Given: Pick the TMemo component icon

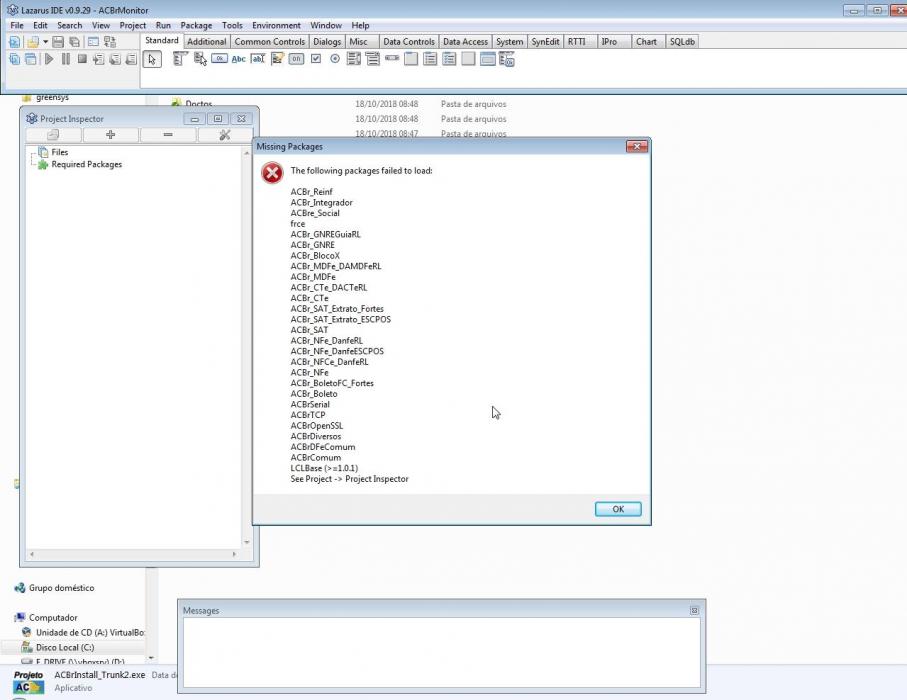Looking at the screenshot, I should point(277,59).
